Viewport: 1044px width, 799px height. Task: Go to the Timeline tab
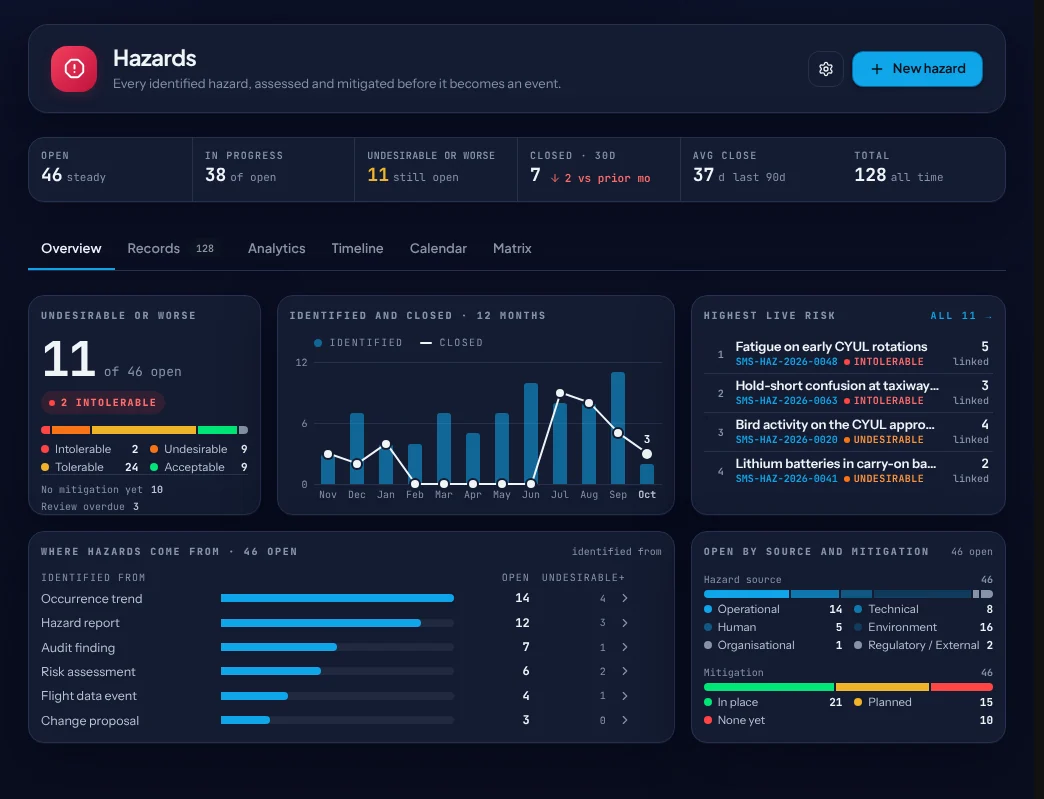pyautogui.click(x=358, y=248)
